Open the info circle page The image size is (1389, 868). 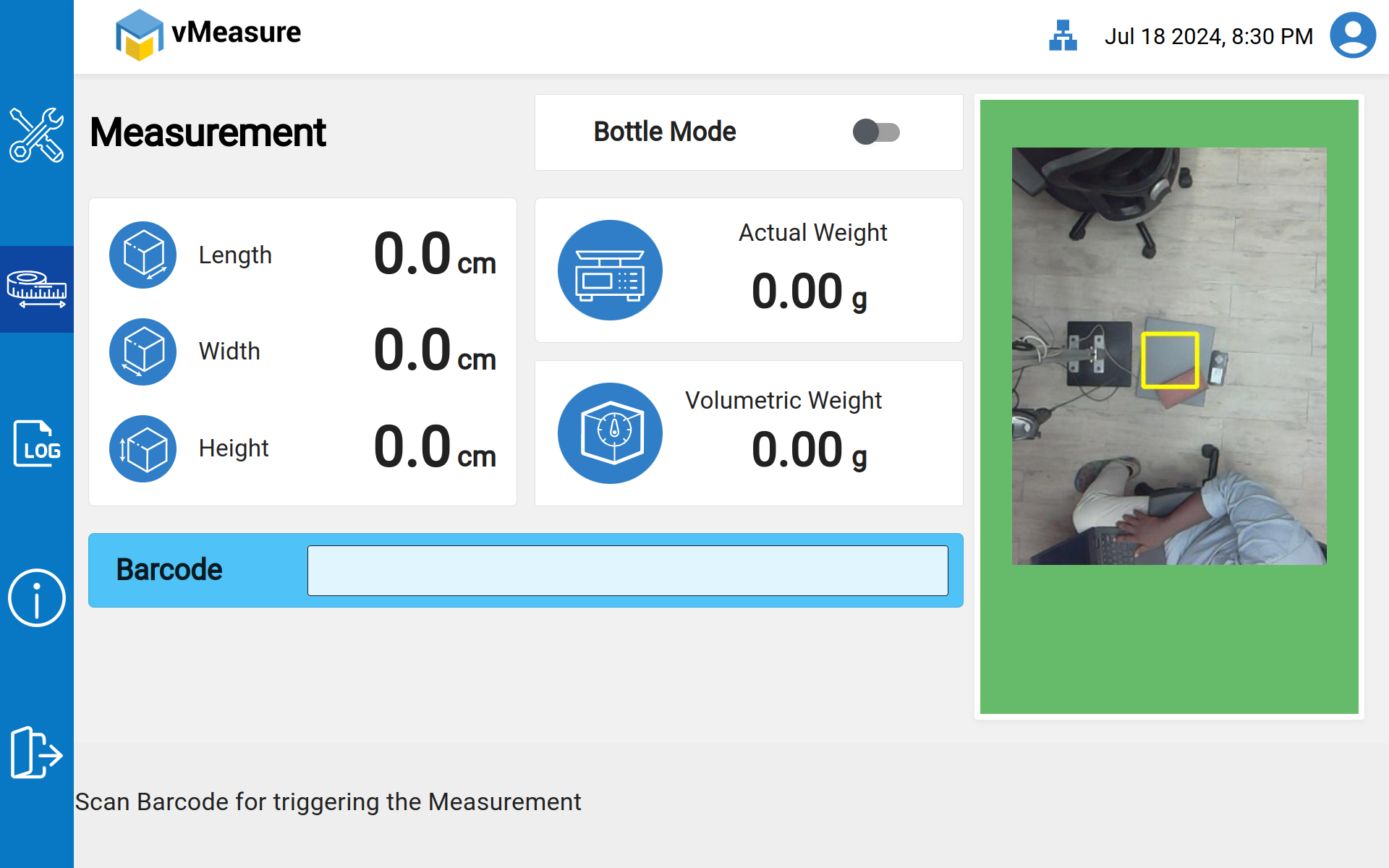pyautogui.click(x=36, y=598)
